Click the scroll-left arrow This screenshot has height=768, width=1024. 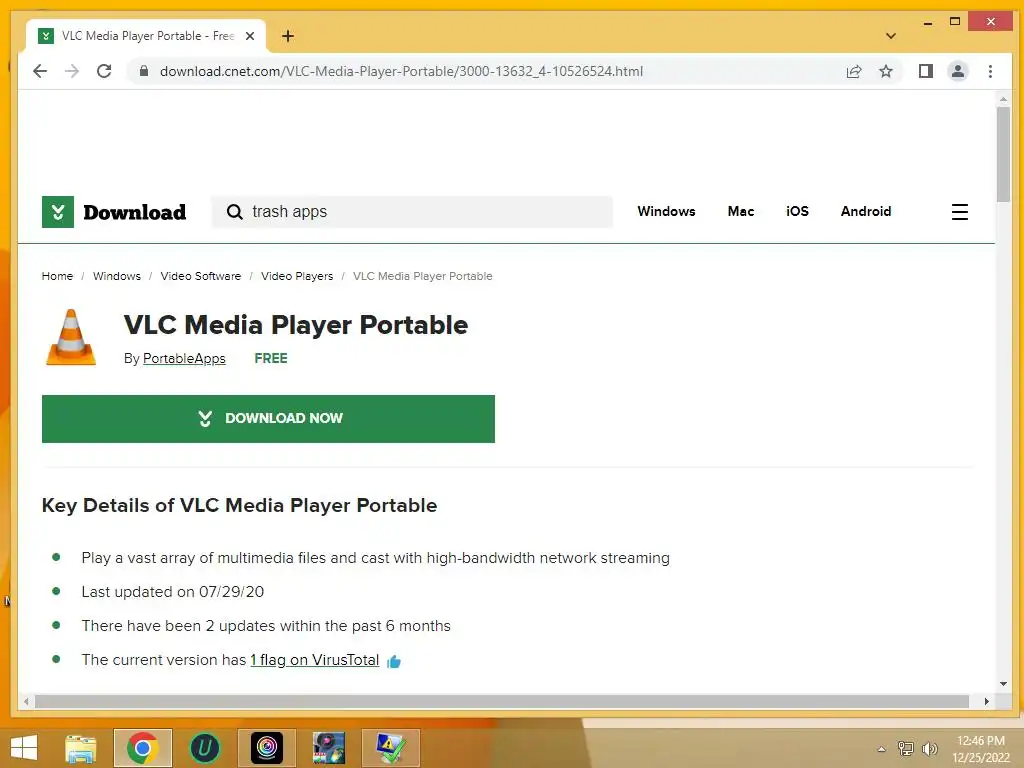point(26,701)
